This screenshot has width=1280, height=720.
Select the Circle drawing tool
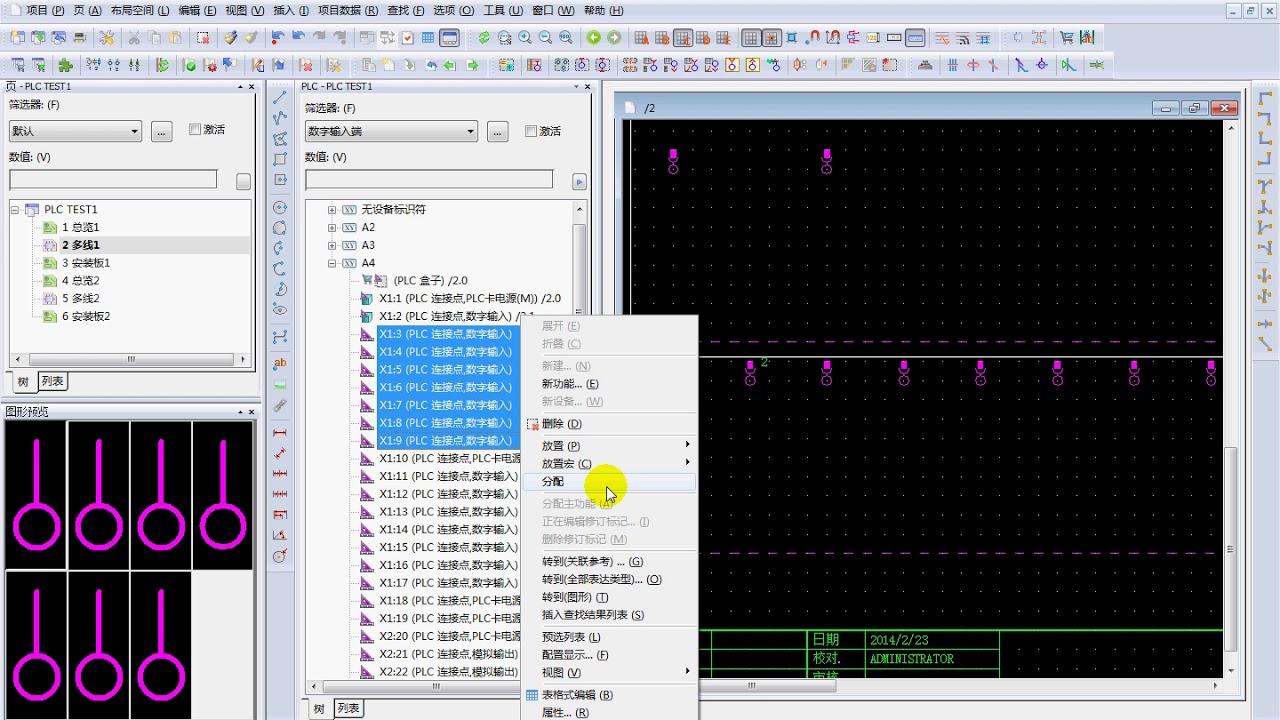point(280,208)
